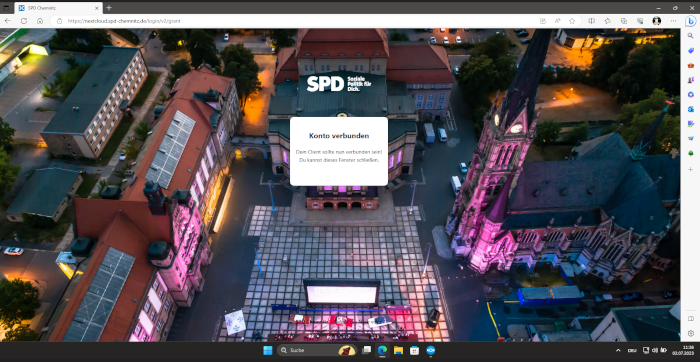Open Microsoft Store from taskbar
This screenshot has width=700, height=362.
(414, 350)
